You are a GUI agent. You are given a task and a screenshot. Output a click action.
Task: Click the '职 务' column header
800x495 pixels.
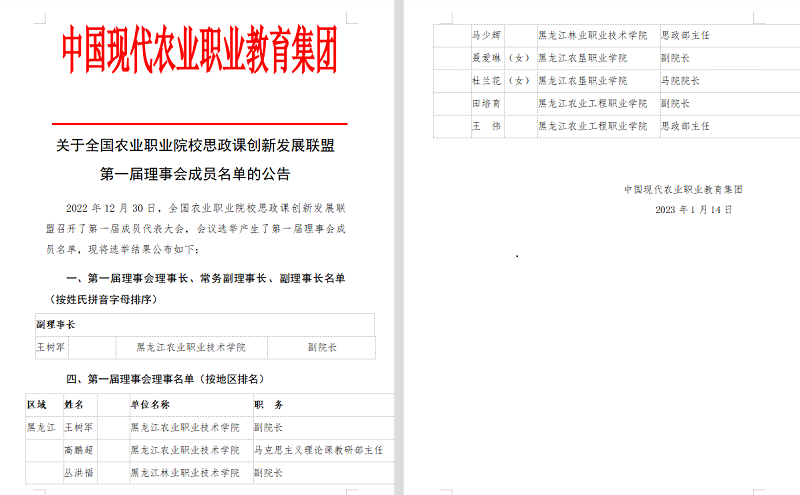click(269, 405)
